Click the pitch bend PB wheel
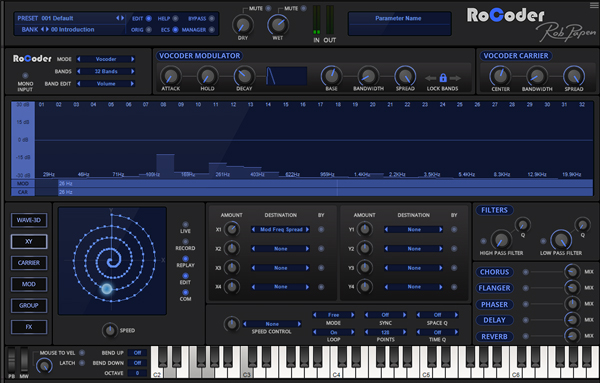The width and height of the screenshot is (600, 383). [11, 360]
